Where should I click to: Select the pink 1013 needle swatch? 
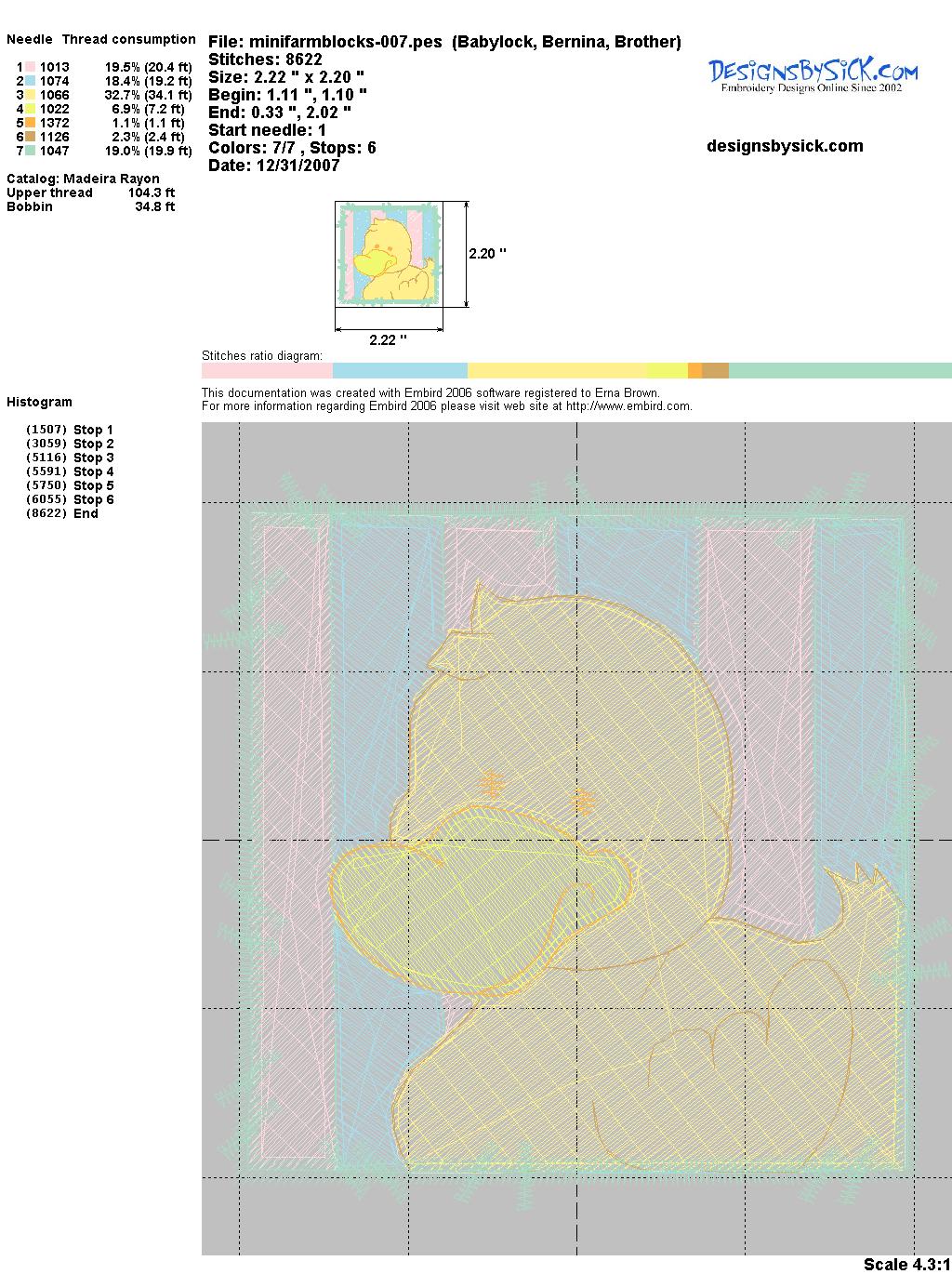pyautogui.click(x=31, y=67)
